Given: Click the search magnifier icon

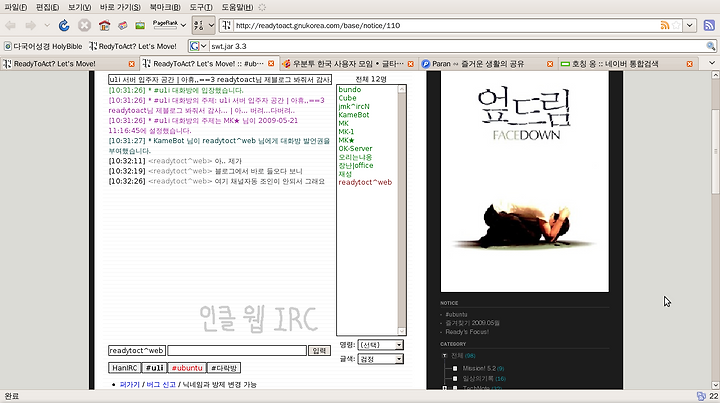Looking at the screenshot, I should (710, 46).
